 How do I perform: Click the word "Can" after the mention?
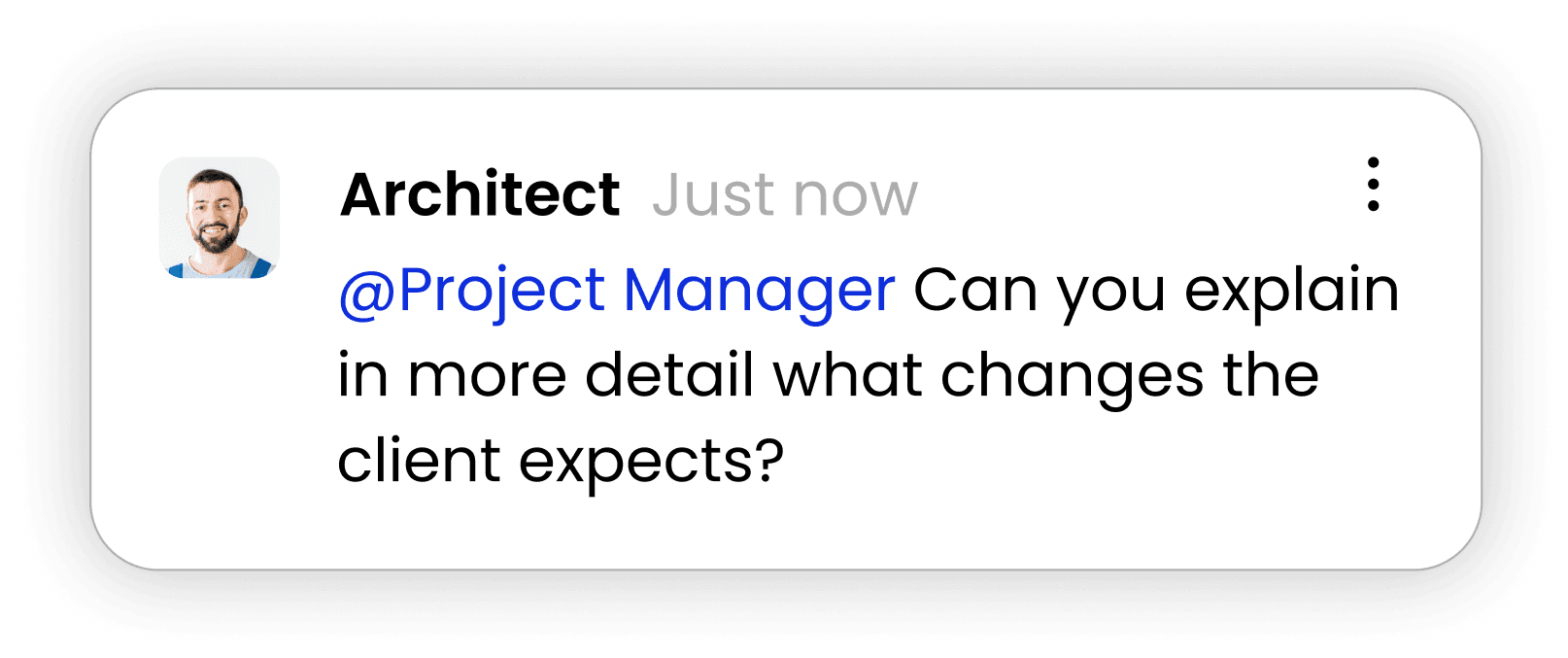(975, 291)
